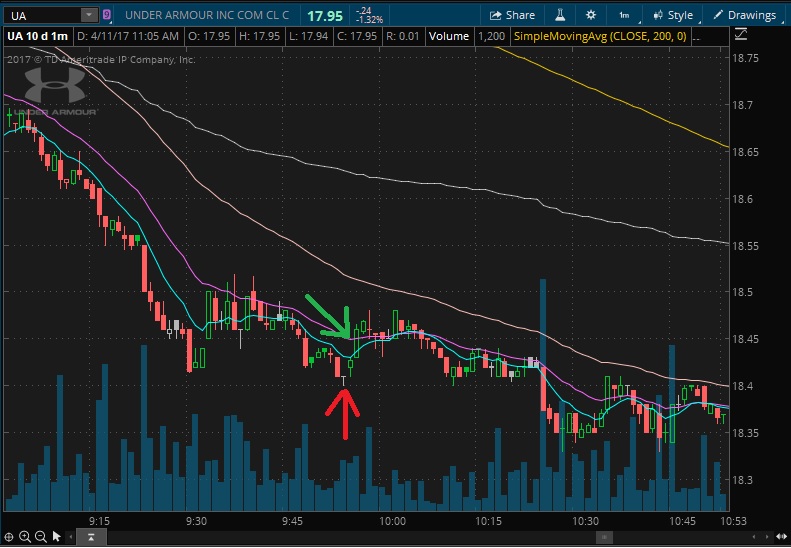Click the D: 4/11/17 11:05 AM date
Screen dimensions: 791x548
pyautogui.click(x=128, y=36)
